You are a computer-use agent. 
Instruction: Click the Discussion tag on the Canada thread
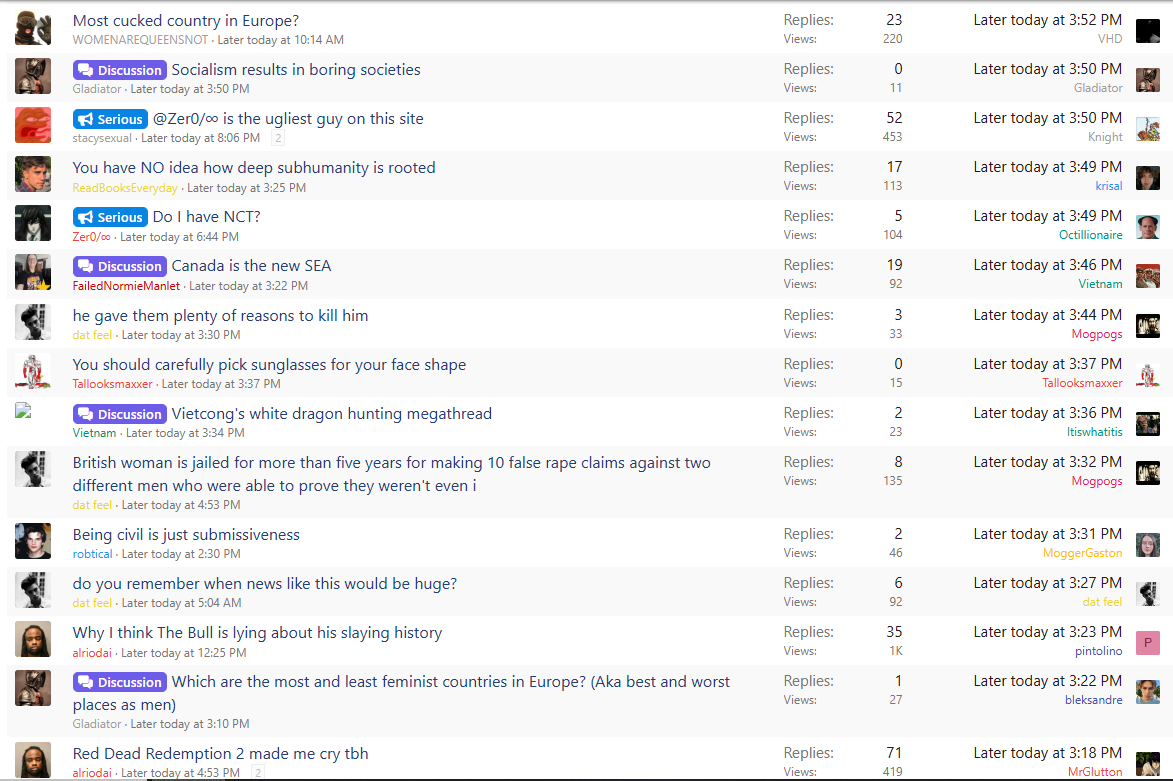click(119, 266)
